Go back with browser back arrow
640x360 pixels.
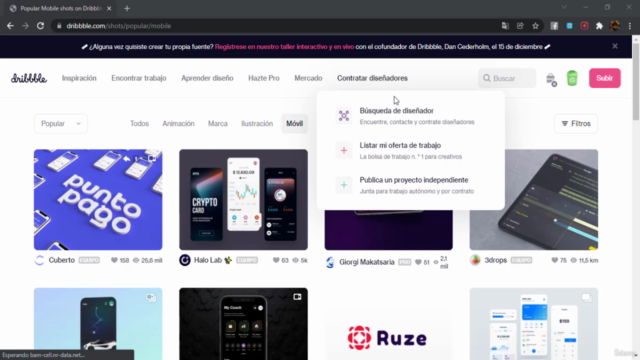(x=10, y=26)
